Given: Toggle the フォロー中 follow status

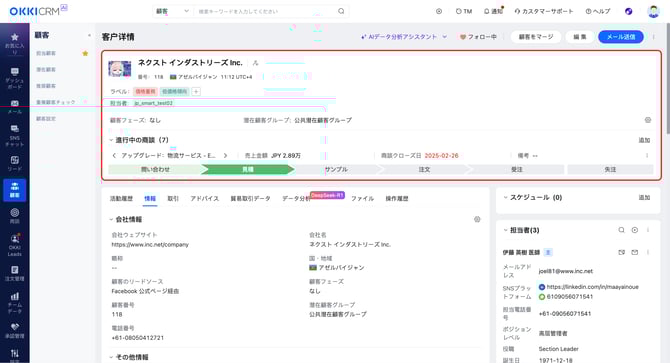Looking at the screenshot, I should [x=478, y=37].
